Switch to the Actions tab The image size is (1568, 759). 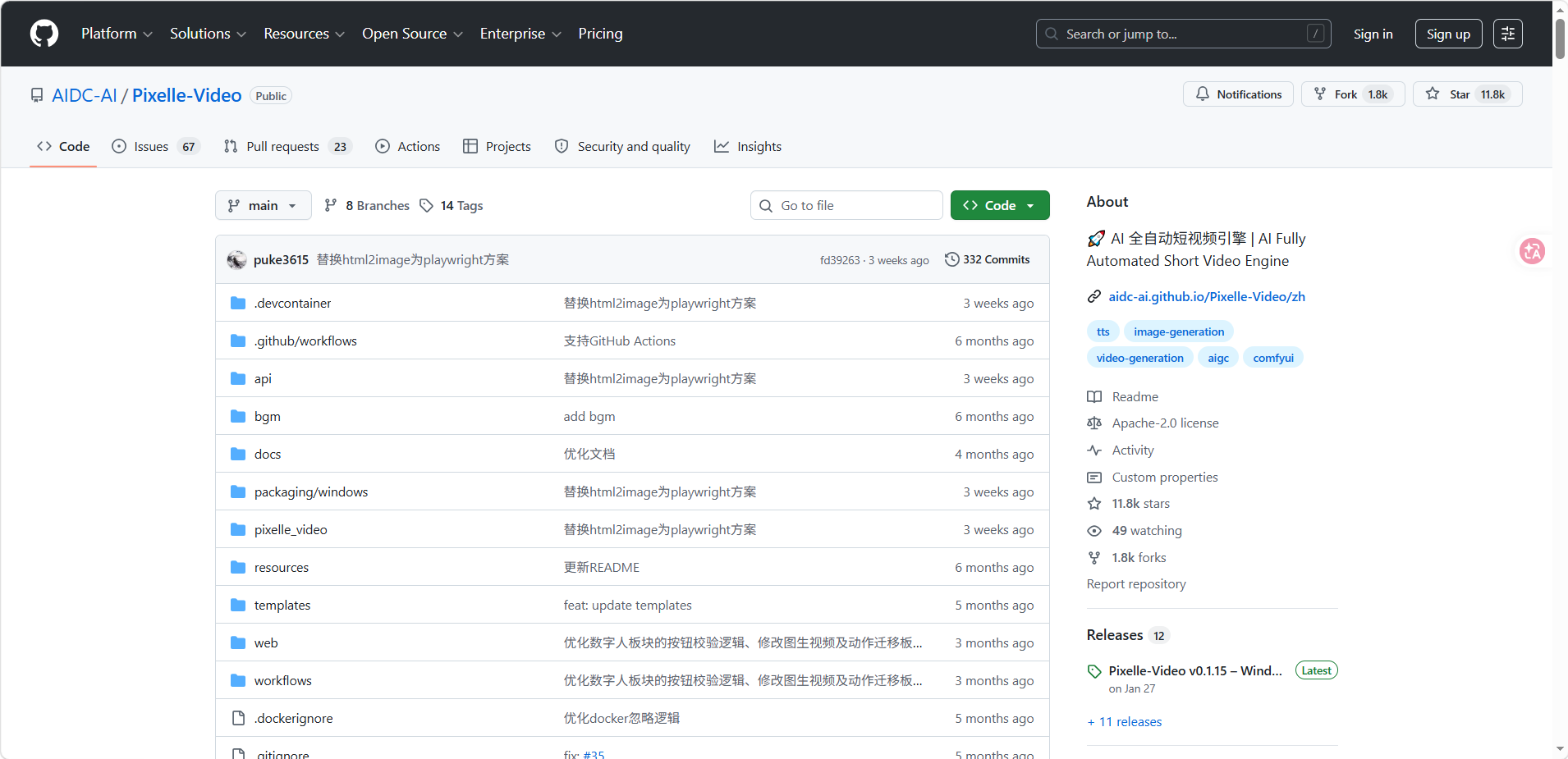click(x=408, y=146)
